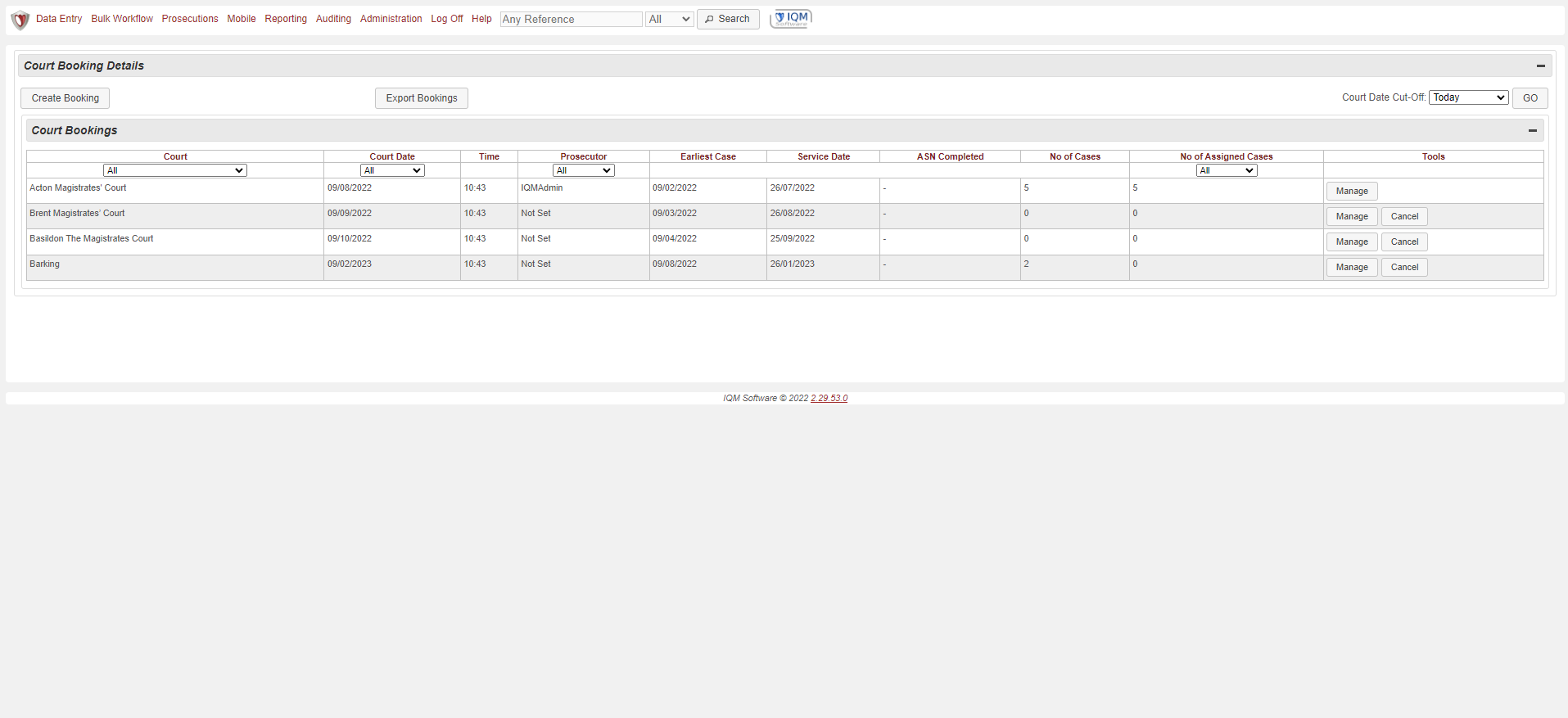The height and width of the screenshot is (718, 1568).
Task: Click the Search button with magnifier
Action: click(x=727, y=19)
